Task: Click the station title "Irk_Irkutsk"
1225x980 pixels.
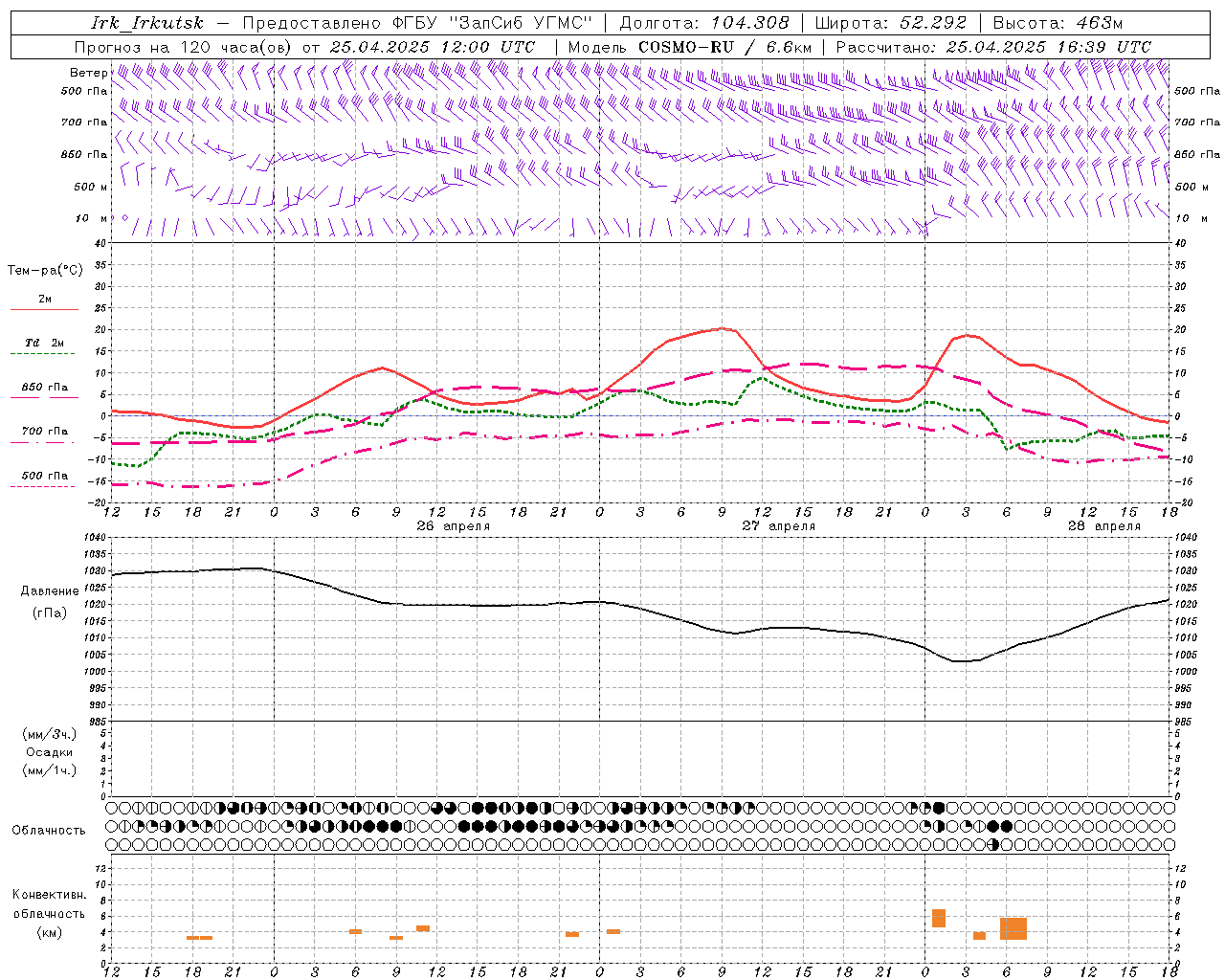Action: 147,23
